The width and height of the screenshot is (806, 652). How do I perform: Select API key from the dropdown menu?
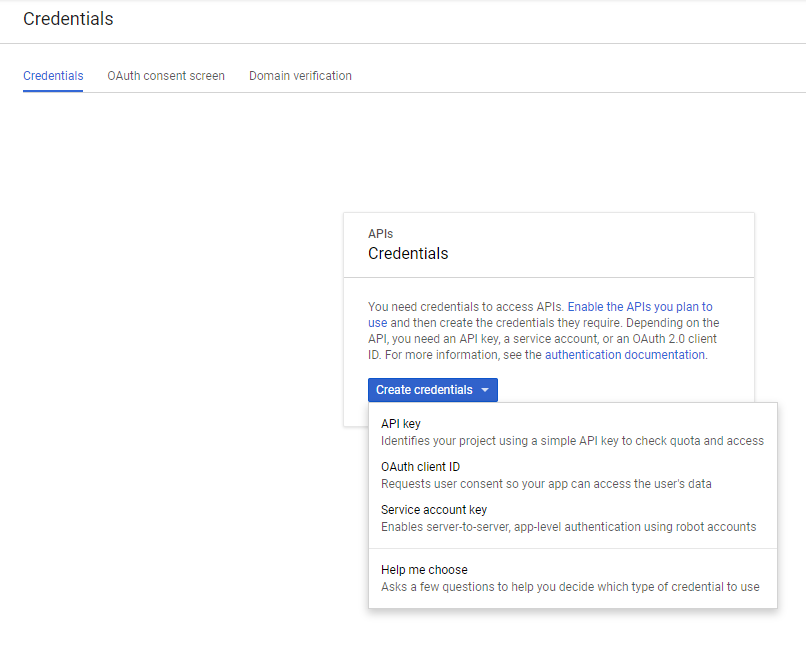click(x=401, y=424)
